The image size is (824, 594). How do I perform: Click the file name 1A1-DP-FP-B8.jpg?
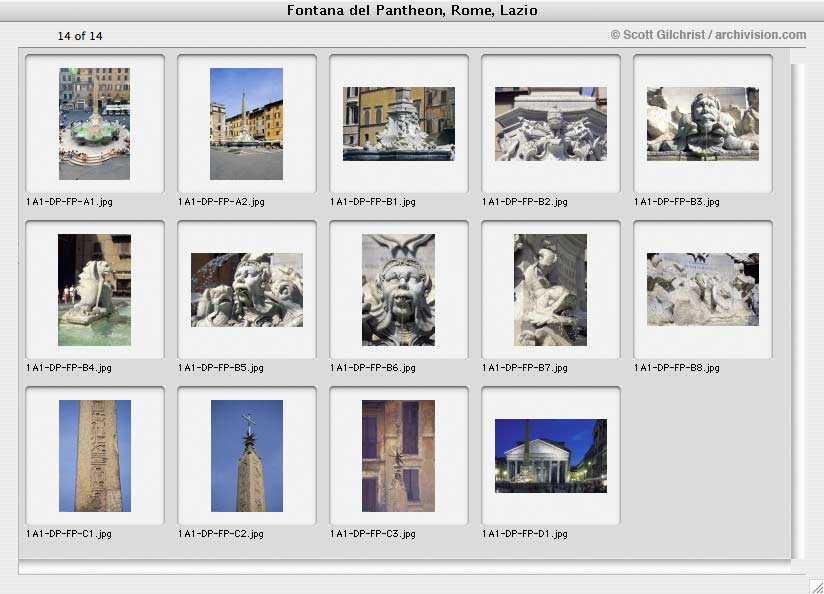point(676,368)
